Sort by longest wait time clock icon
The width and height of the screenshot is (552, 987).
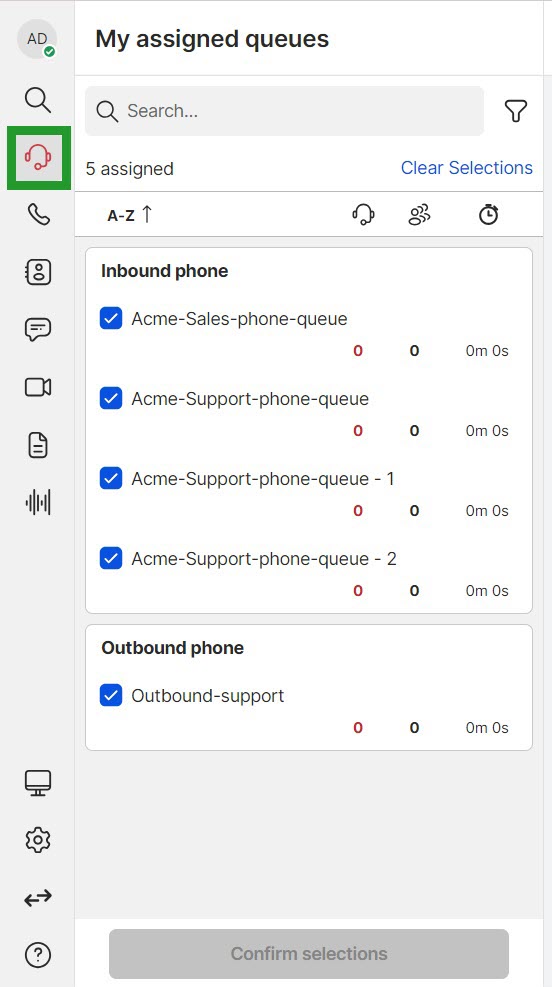[488, 215]
